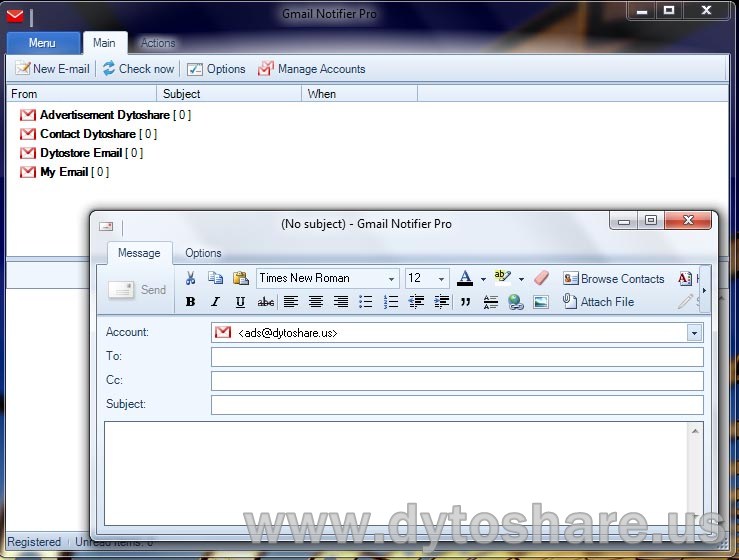The width and height of the screenshot is (739, 560).
Task: Toggle Underline formatting
Action: (240, 302)
